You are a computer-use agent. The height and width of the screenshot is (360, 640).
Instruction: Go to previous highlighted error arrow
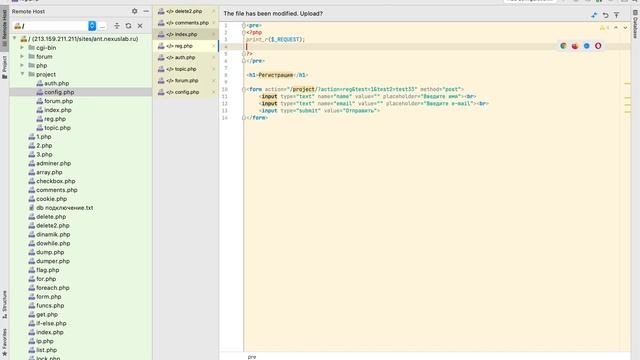tap(616, 28)
